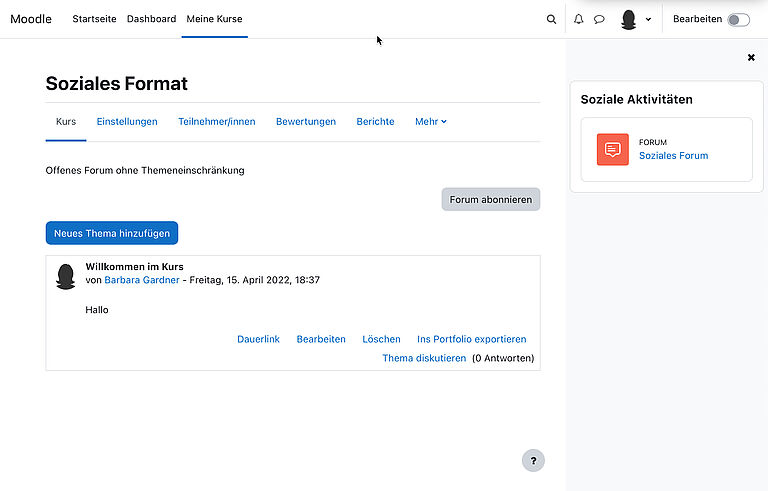Open the Soziales Forum link

pos(673,156)
